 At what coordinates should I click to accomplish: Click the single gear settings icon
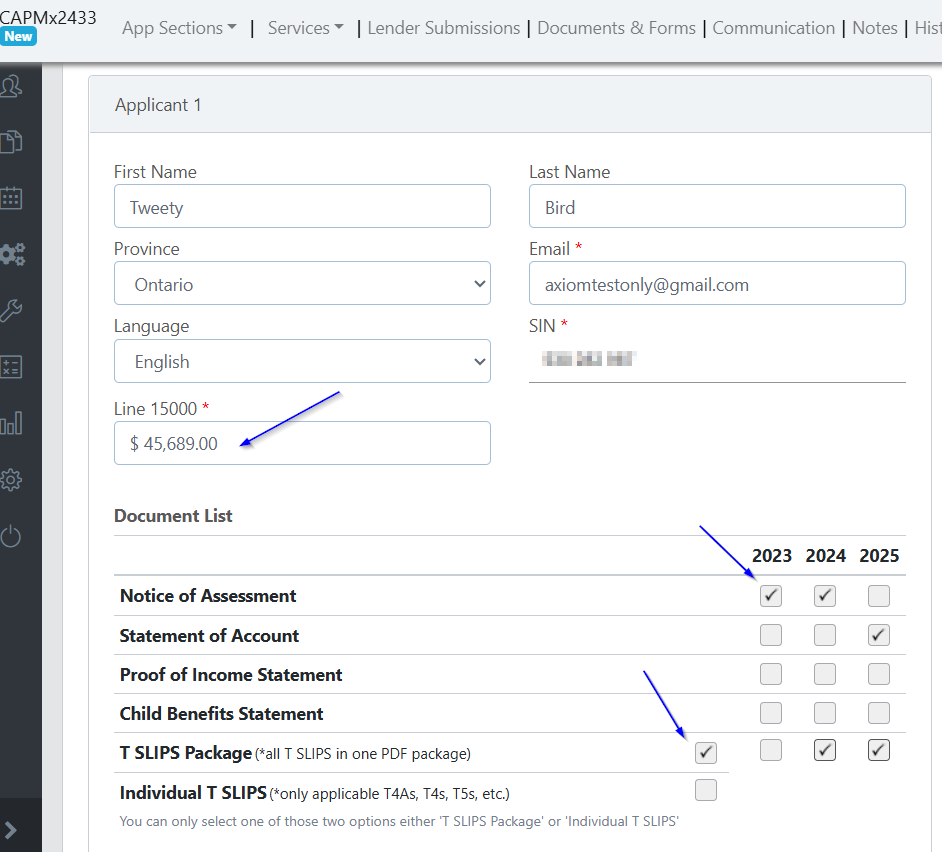(11, 480)
